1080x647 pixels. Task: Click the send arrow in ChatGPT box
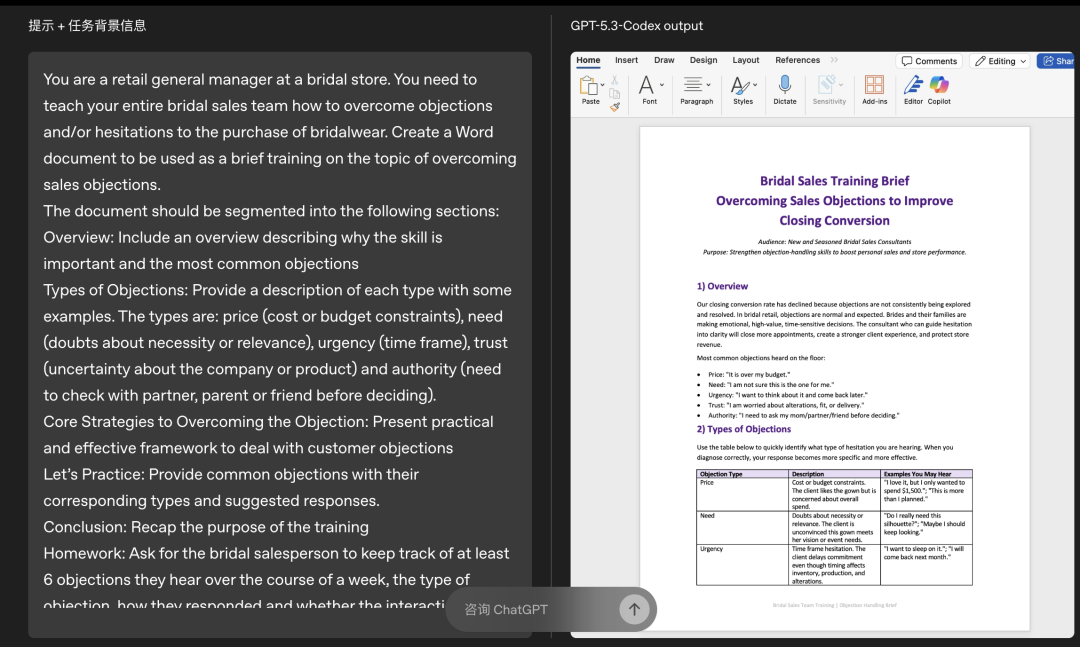634,608
